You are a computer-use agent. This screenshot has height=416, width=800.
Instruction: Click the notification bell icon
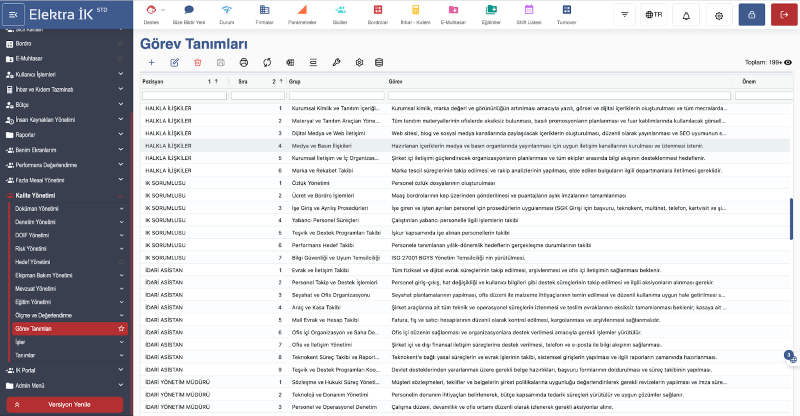(x=685, y=15)
